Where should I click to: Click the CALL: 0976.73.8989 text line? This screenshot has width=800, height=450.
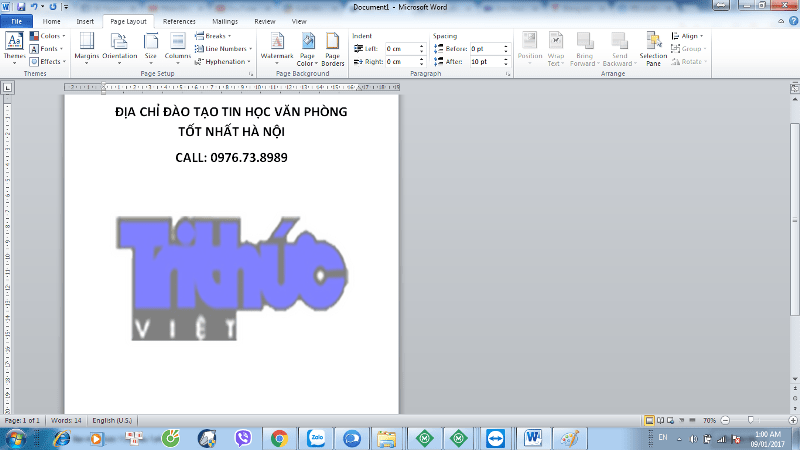(x=231, y=157)
